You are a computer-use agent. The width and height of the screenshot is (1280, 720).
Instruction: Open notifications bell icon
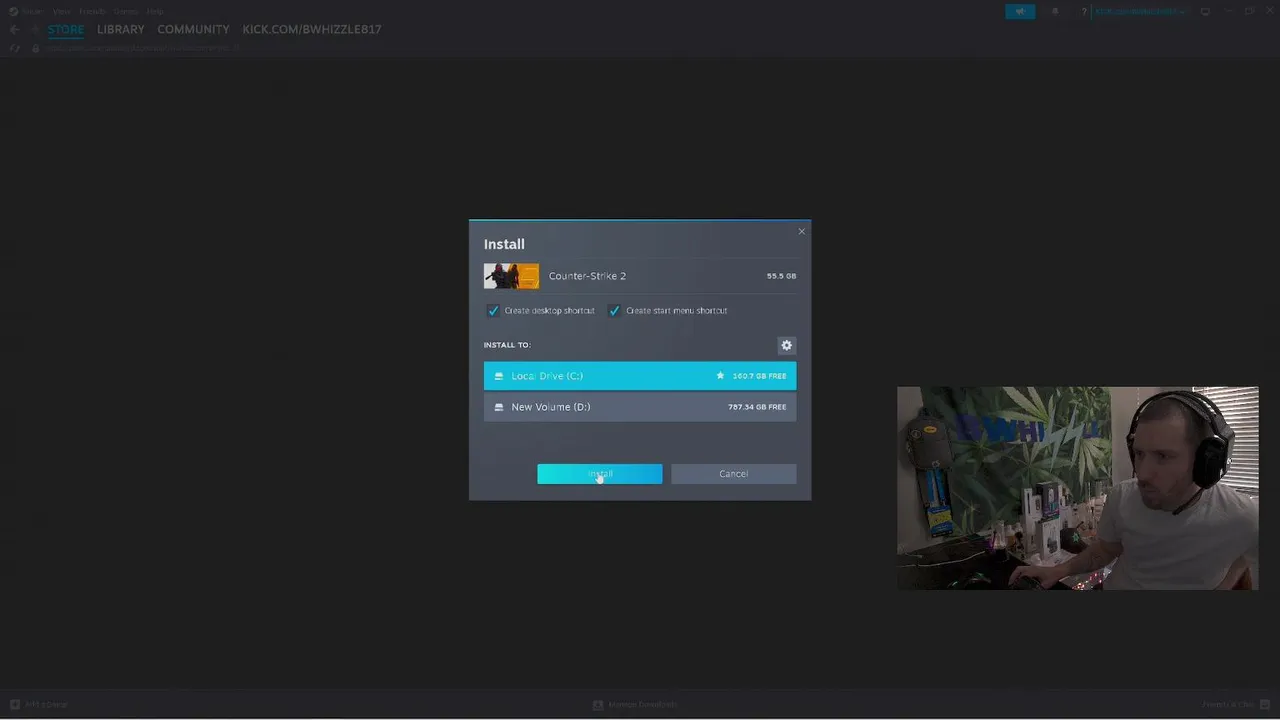1055,11
